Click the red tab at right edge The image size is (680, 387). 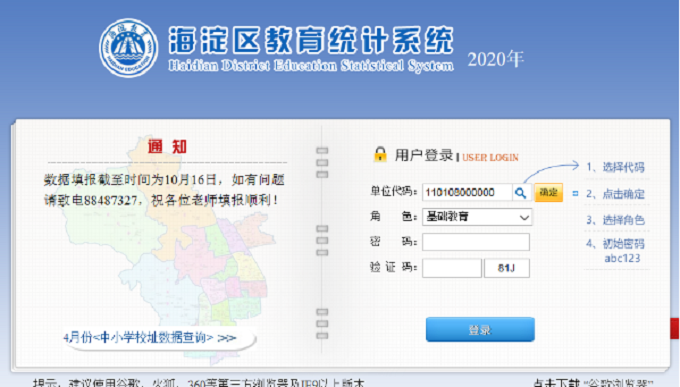(x=675, y=328)
